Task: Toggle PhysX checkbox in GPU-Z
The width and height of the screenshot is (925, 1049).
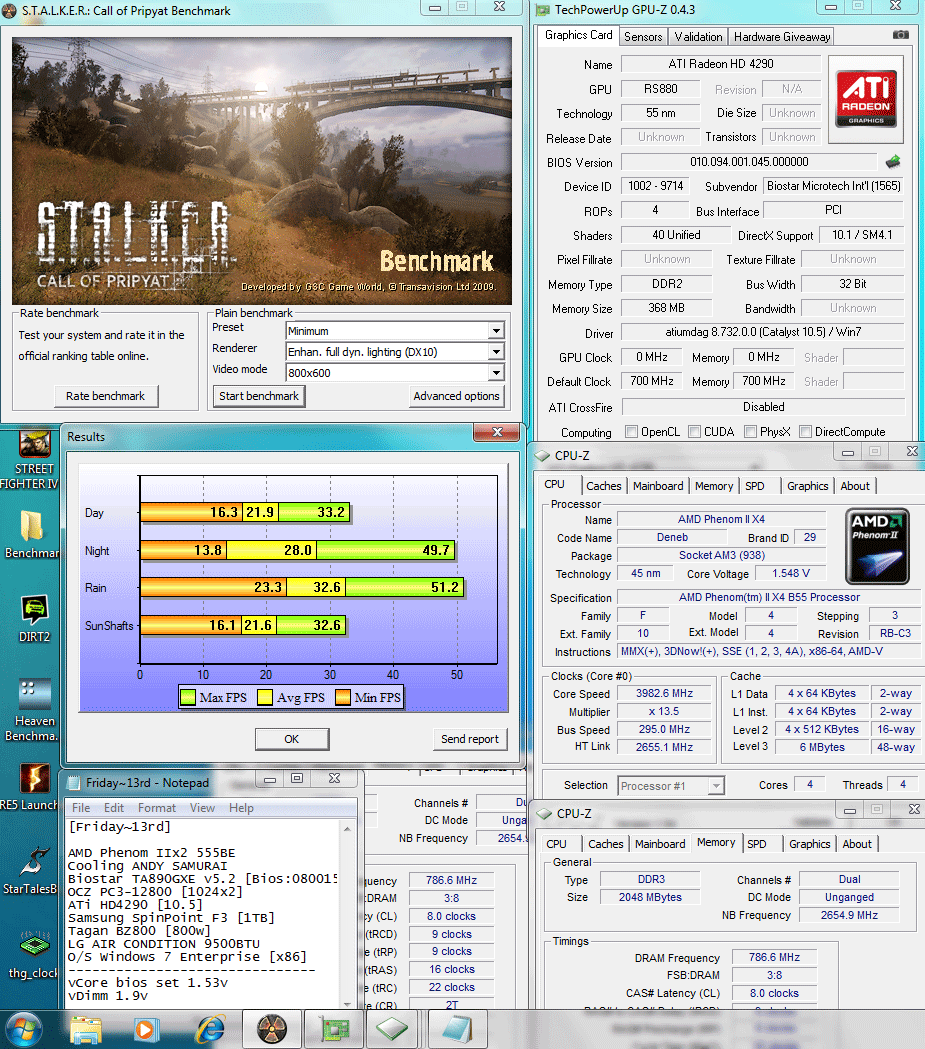Action: click(x=750, y=432)
